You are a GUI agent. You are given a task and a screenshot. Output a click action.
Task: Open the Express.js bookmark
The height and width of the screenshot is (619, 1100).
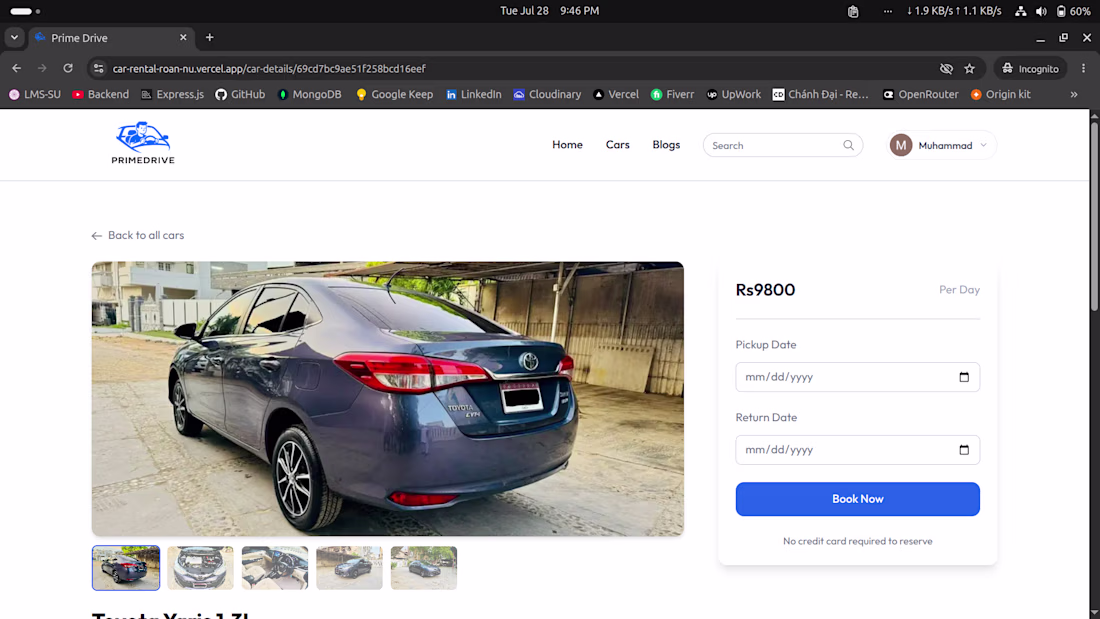click(x=172, y=94)
